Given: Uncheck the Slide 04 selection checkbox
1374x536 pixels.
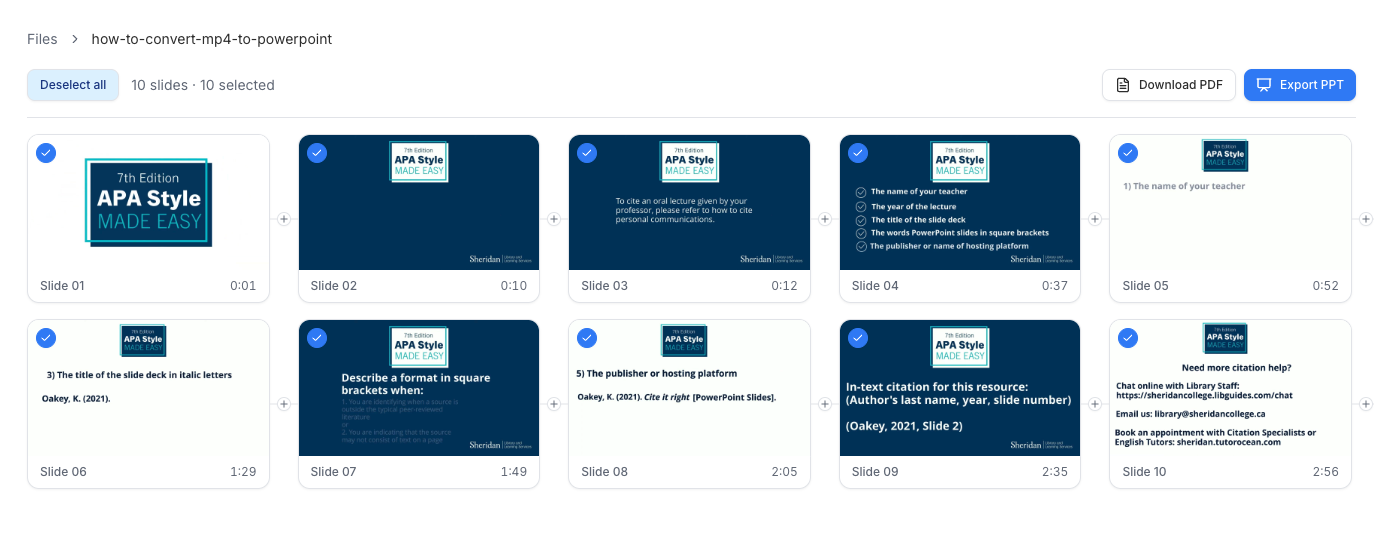Looking at the screenshot, I should (x=858, y=153).
